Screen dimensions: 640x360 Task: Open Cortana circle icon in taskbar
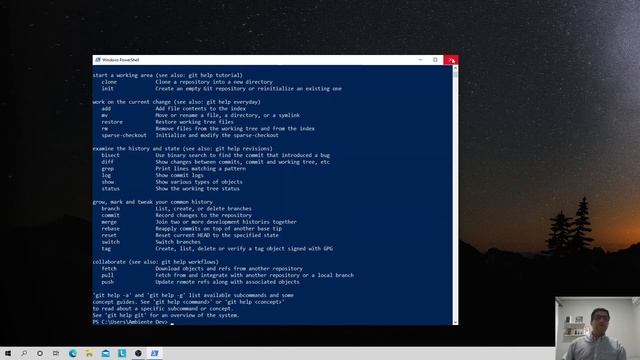click(40, 353)
